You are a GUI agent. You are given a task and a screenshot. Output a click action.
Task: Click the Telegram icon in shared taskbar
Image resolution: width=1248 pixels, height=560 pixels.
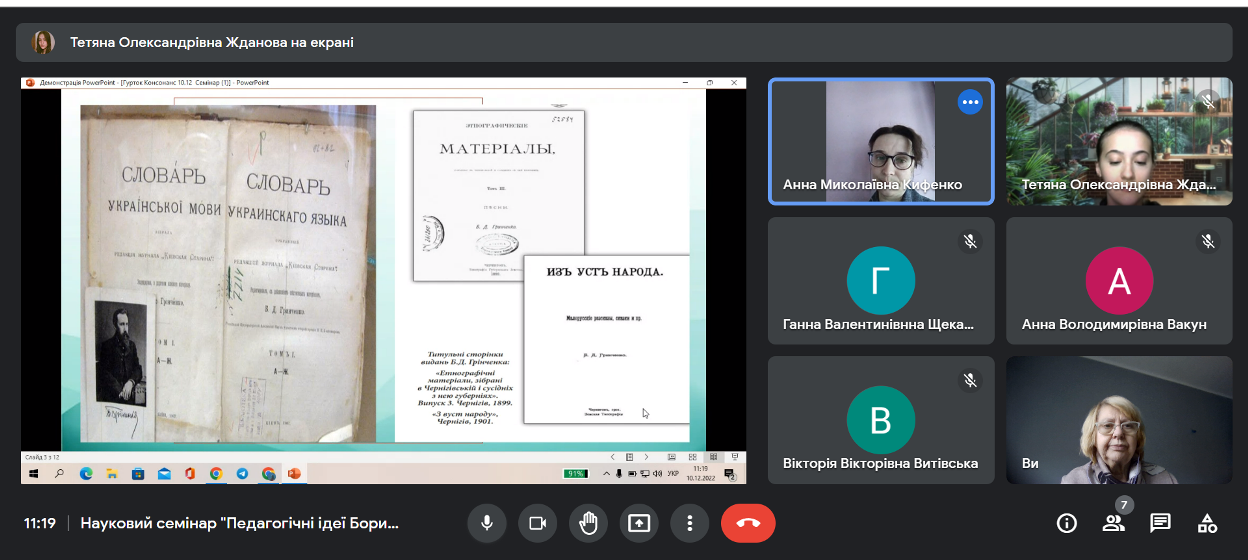242,473
